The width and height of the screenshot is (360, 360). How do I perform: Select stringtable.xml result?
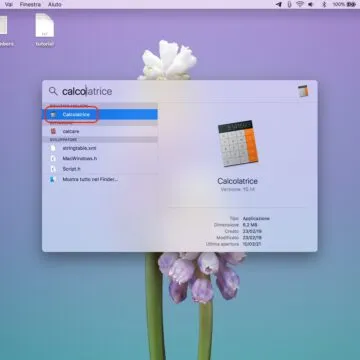(x=100, y=148)
